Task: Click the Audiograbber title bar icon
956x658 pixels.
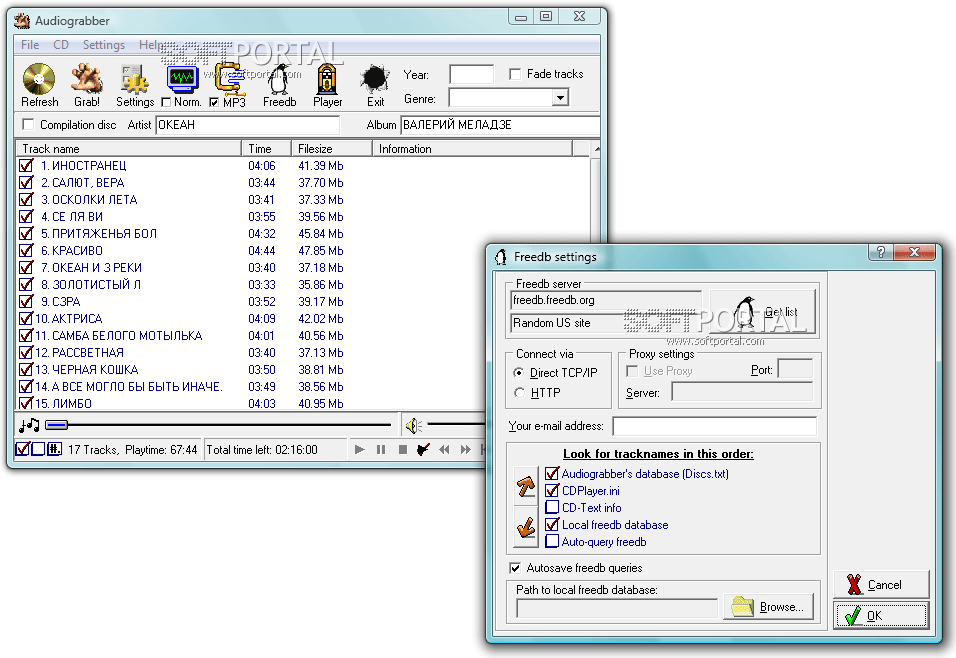Action: pos(22,21)
